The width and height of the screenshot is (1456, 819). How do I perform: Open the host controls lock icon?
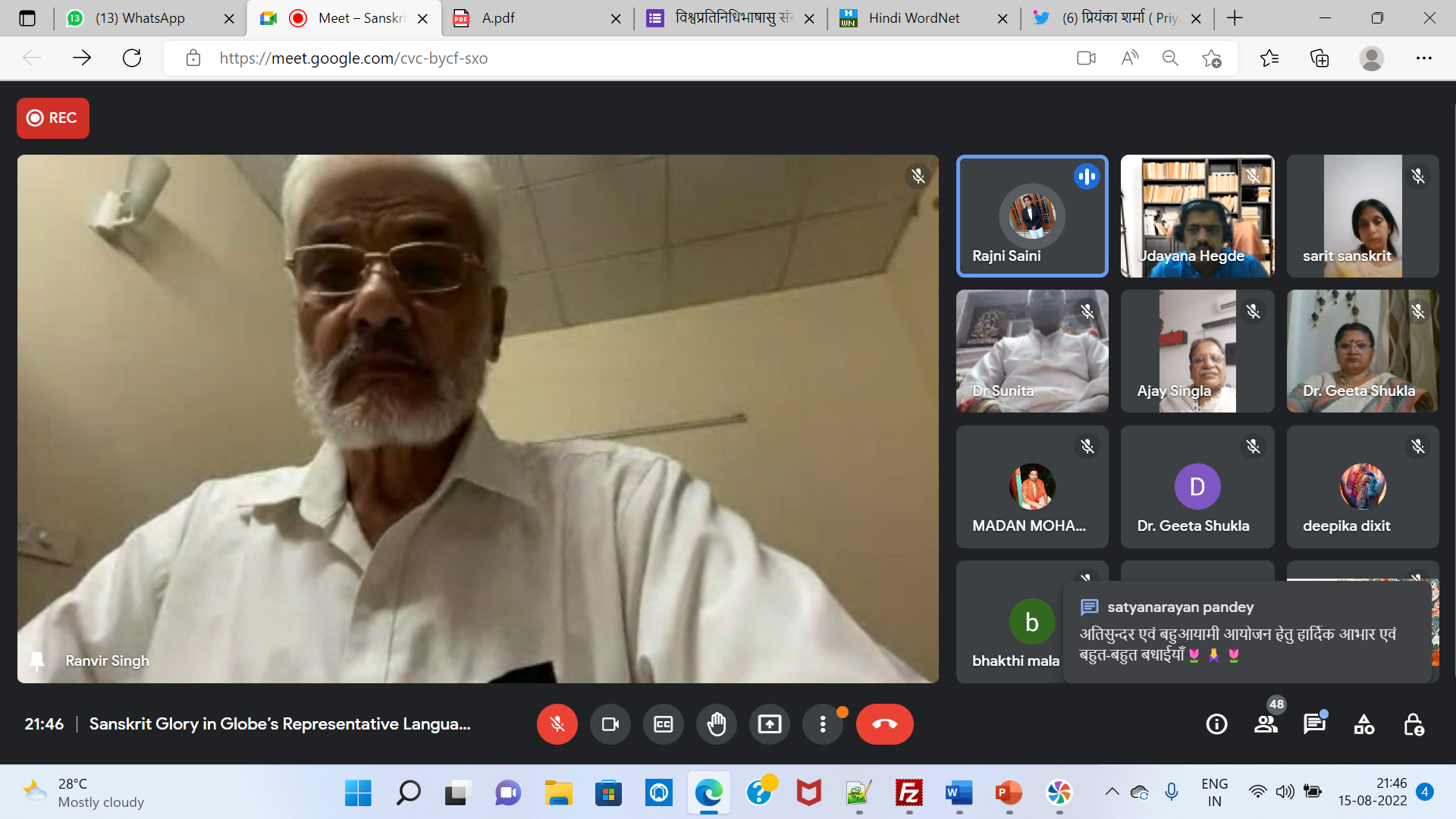click(x=1413, y=724)
